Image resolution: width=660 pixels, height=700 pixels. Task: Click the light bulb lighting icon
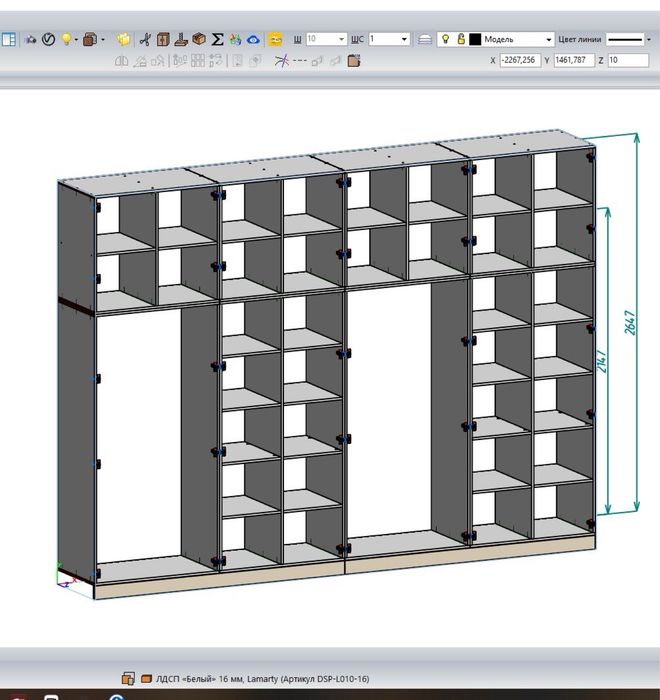[x=66, y=39]
